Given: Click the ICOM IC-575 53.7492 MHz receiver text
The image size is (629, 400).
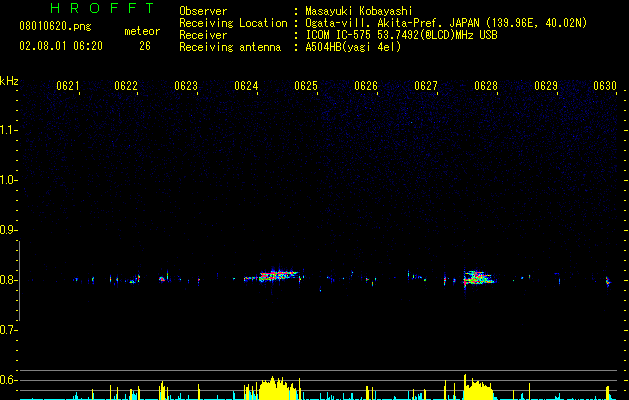Looking at the screenshot, I should [401, 35].
